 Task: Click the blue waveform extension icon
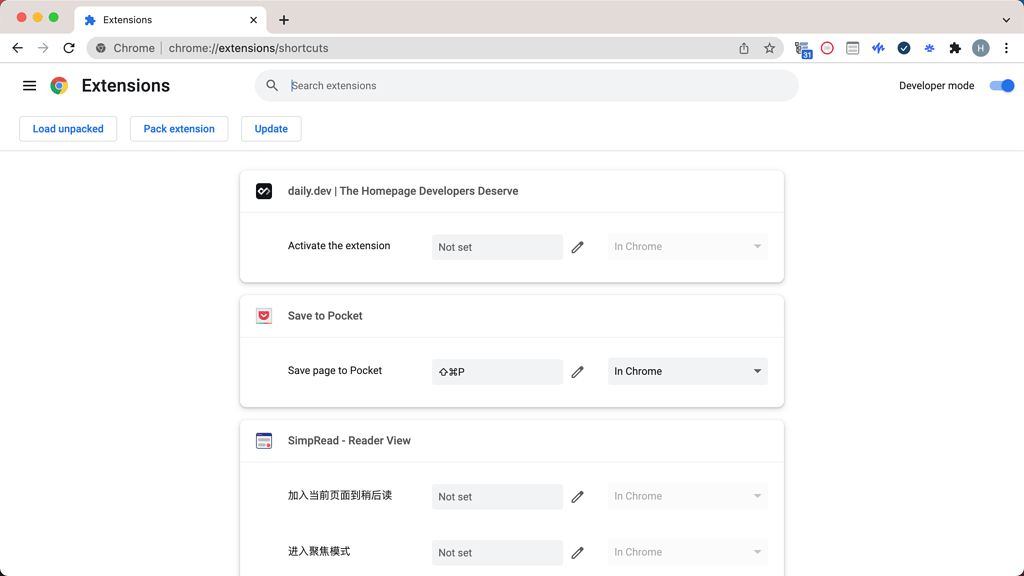[878, 47]
